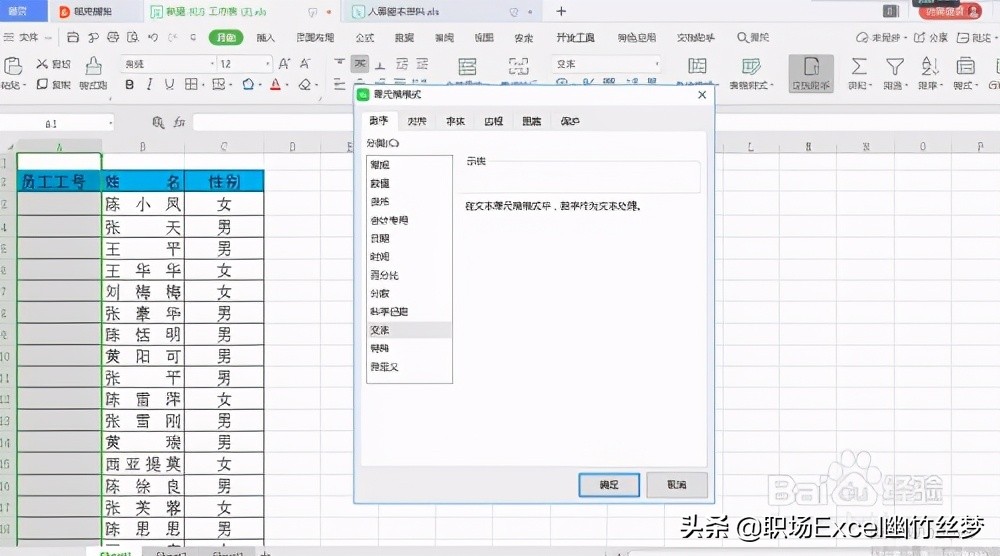
Task: Click the Cut scissors icon
Action: 42,64
